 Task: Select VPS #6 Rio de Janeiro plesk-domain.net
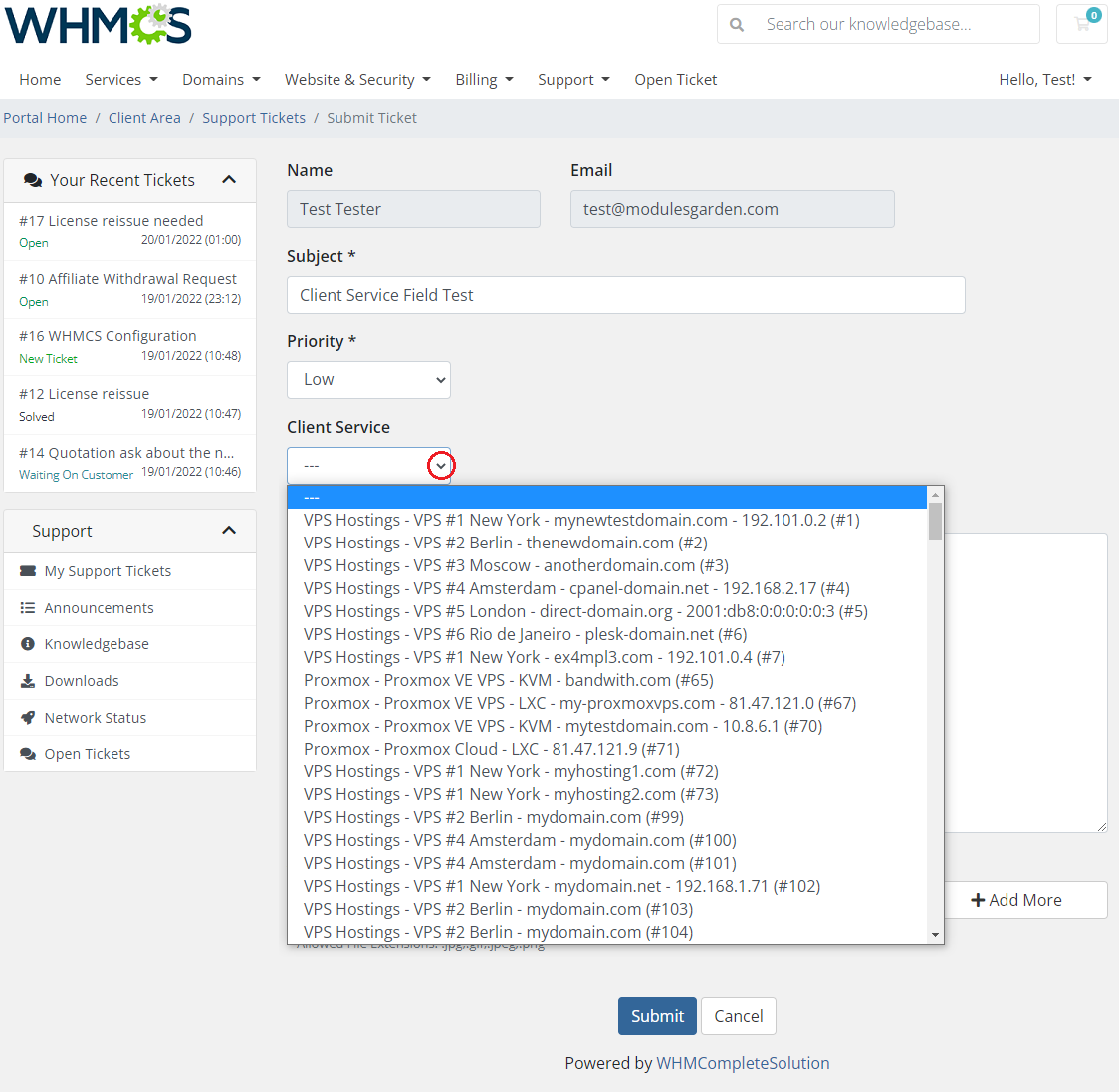[x=606, y=634]
